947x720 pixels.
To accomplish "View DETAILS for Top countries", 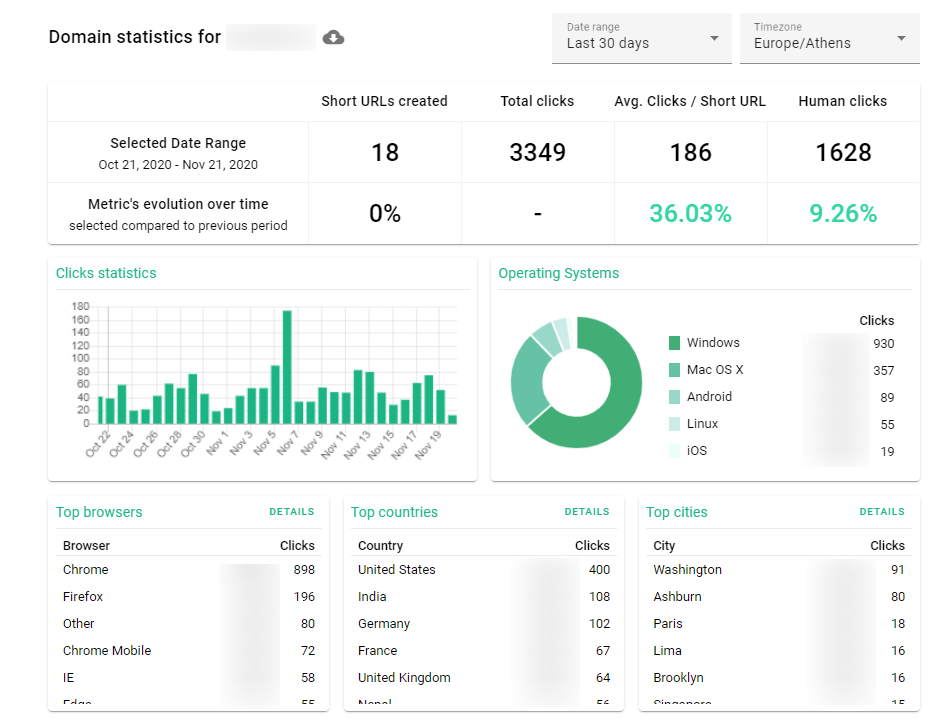I will pyautogui.click(x=586, y=511).
